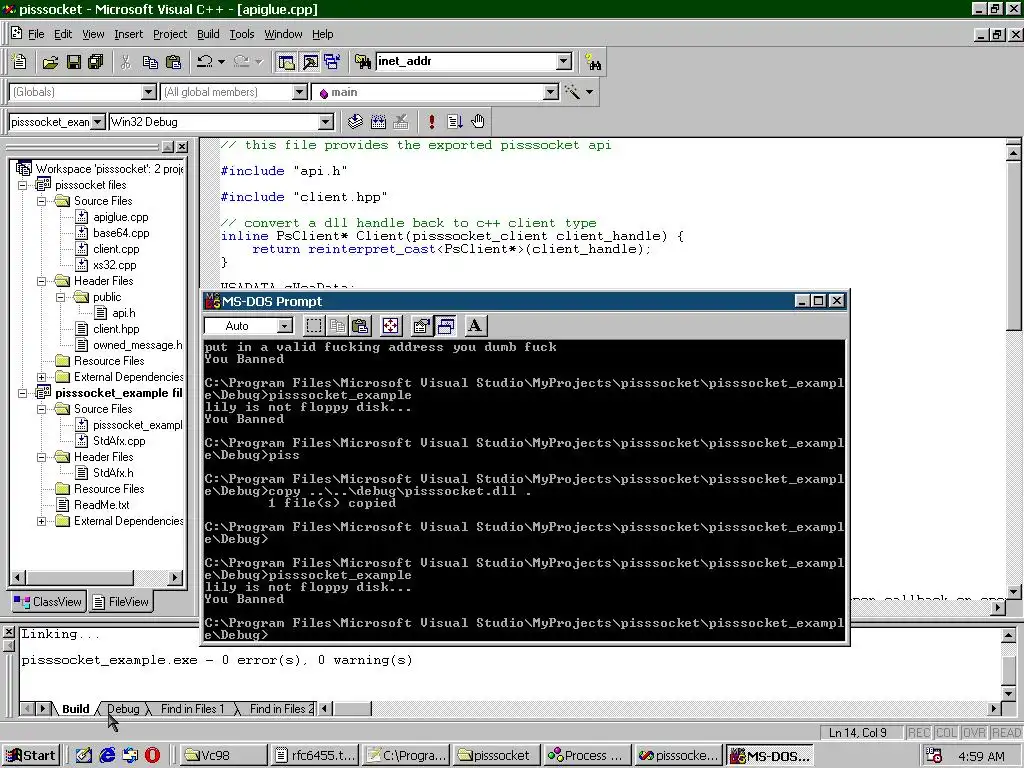Click the Window List icon
The height and width of the screenshot is (768, 1024).
(x=332, y=62)
